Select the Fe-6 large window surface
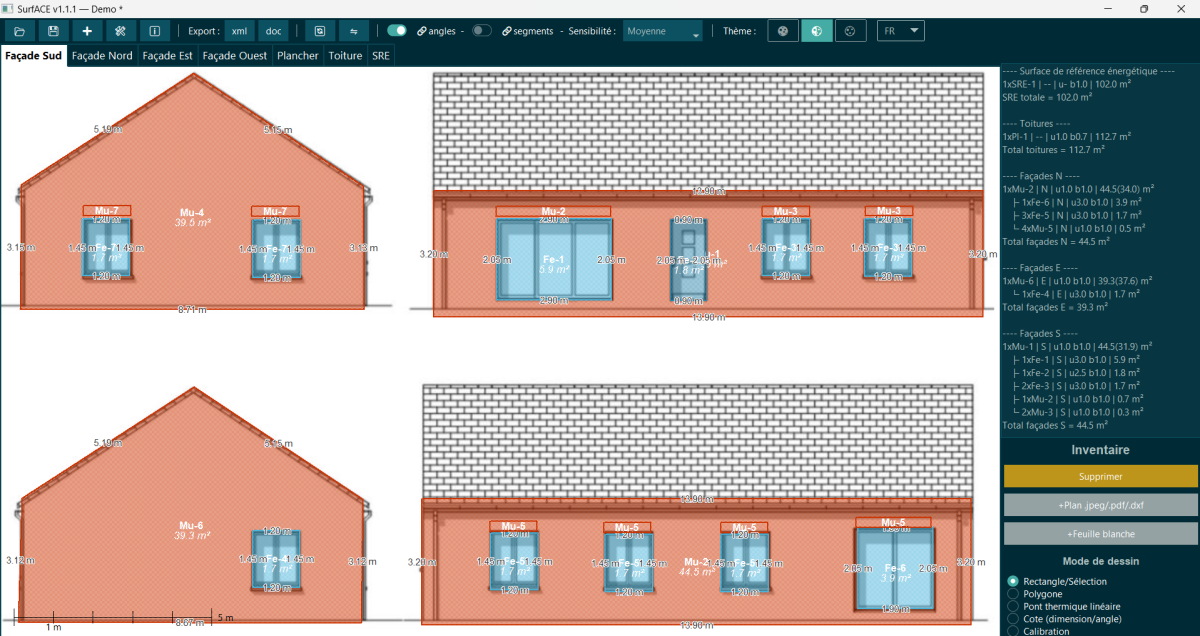 (895, 567)
